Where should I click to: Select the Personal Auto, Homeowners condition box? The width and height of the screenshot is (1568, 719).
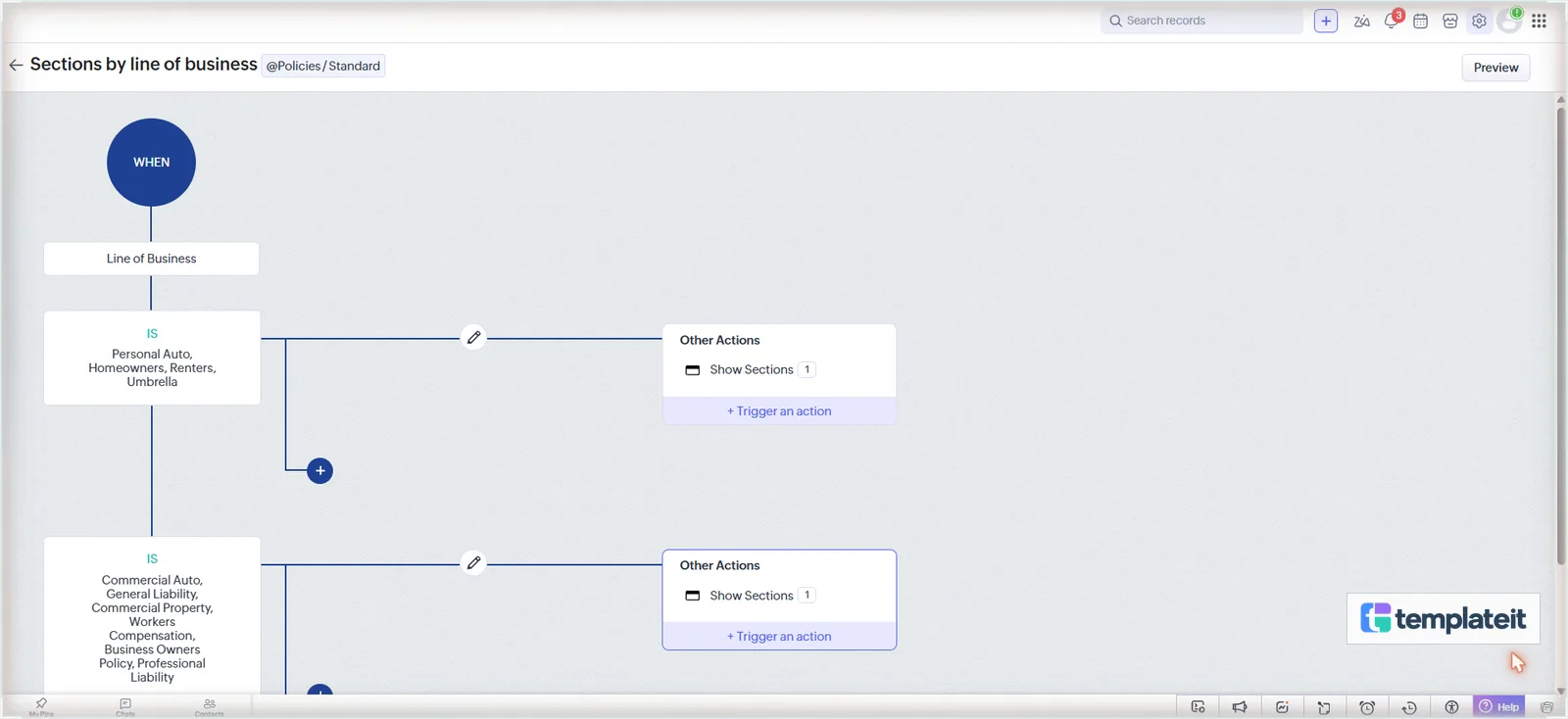(152, 358)
